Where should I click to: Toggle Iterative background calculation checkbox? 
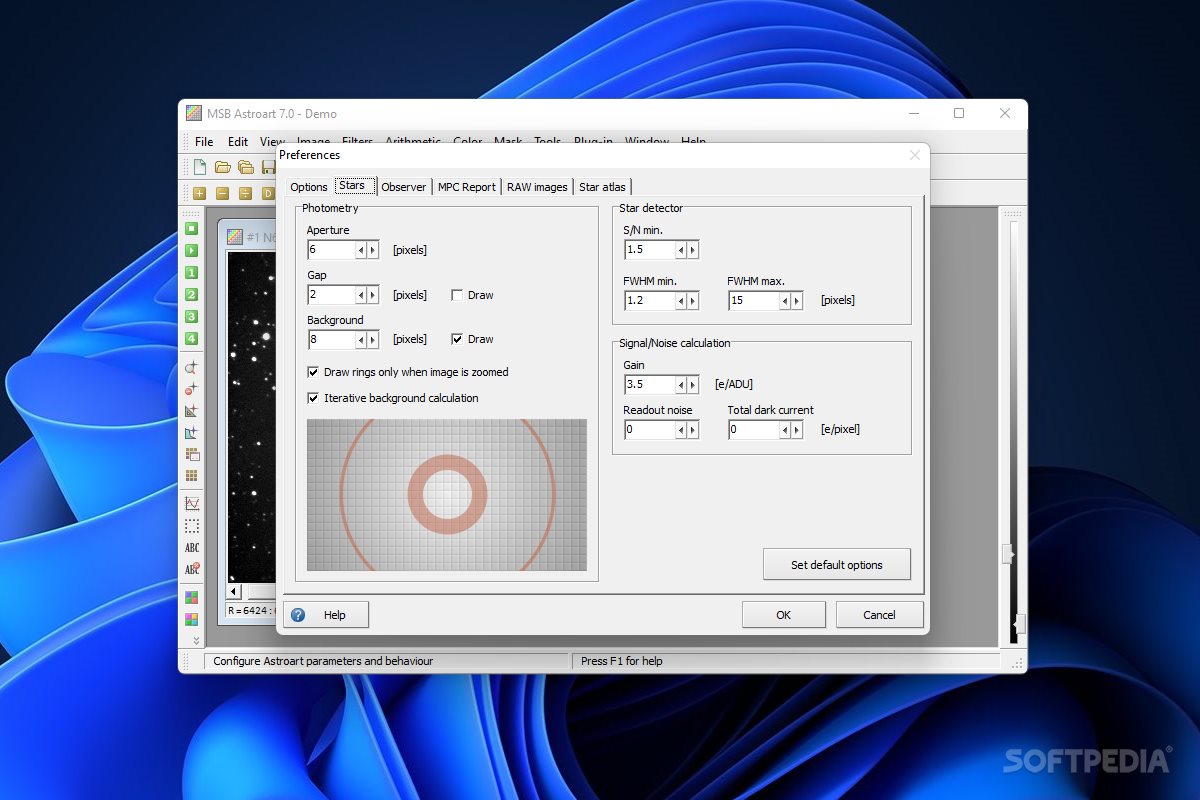tap(313, 398)
